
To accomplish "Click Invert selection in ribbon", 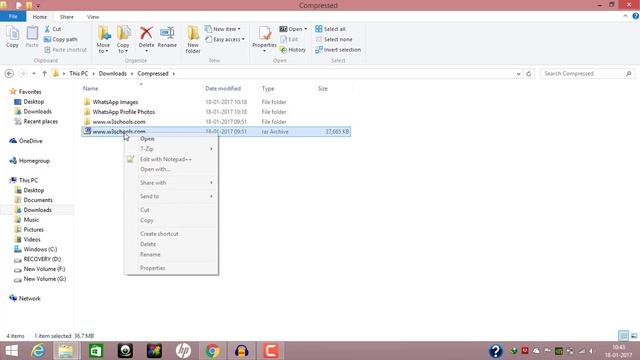I will click(x=338, y=49).
